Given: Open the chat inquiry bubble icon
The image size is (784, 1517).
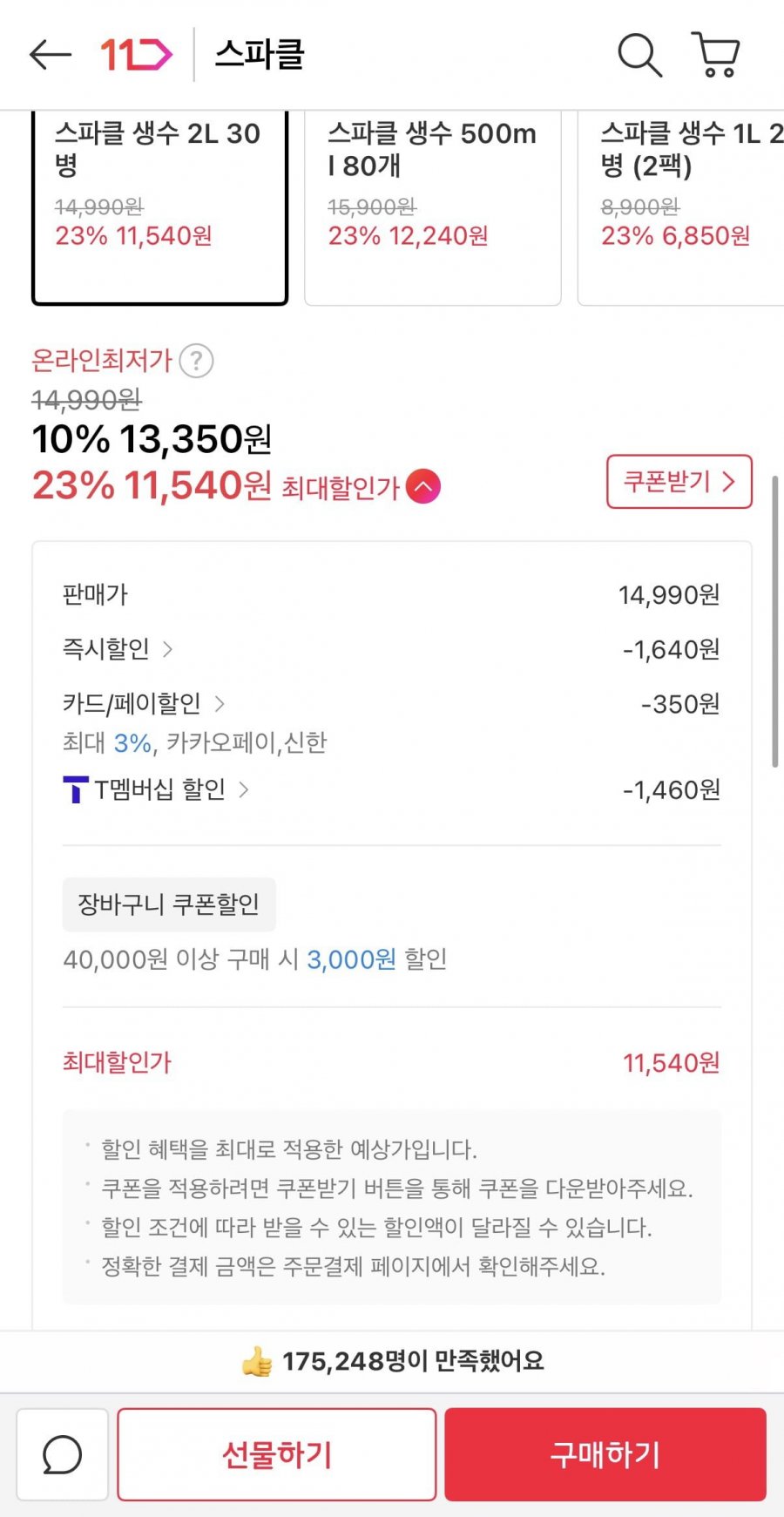Looking at the screenshot, I should point(63,1454).
